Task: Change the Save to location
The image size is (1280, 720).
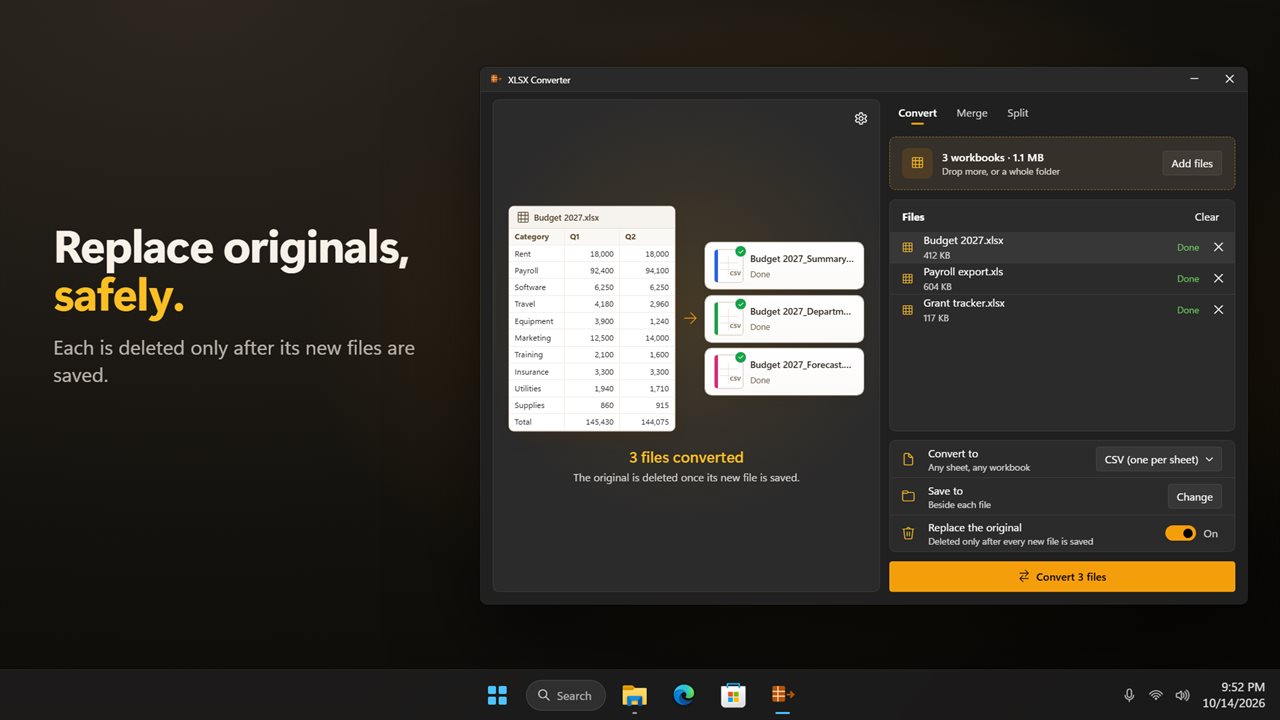Action: click(1194, 497)
